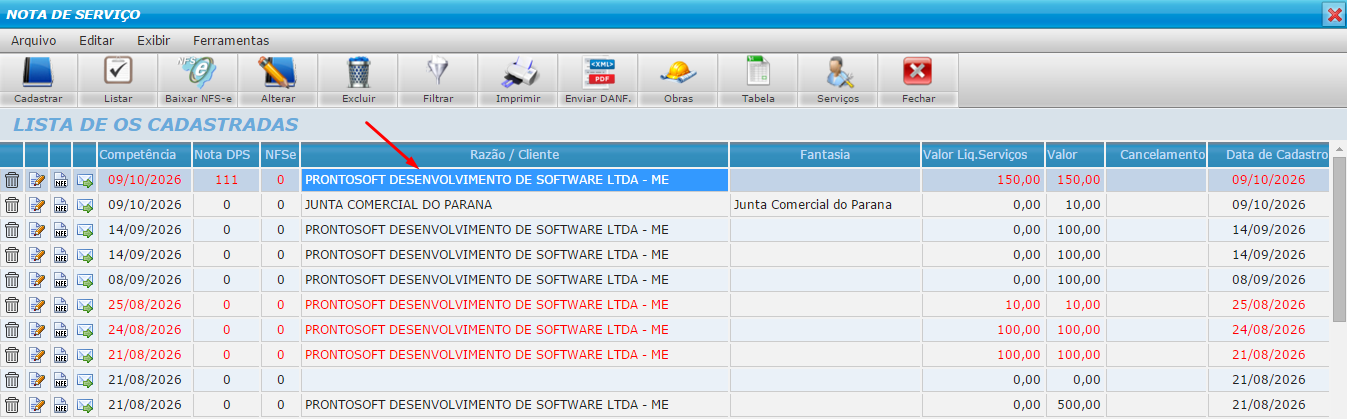Click Valor 0,00 in the blank-client row
This screenshot has width=1347, height=419.
pyautogui.click(x=1075, y=380)
